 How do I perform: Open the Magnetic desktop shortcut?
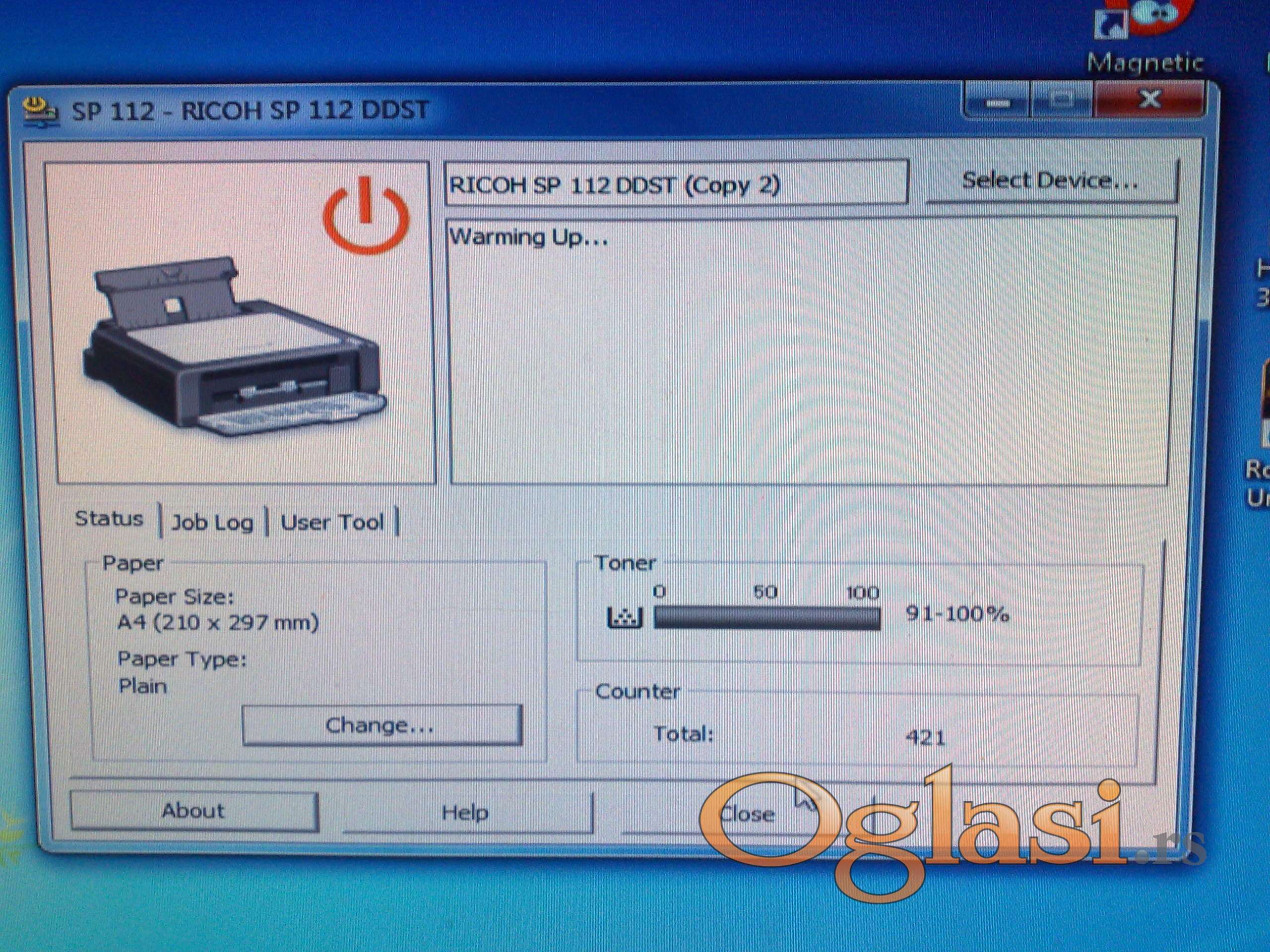[1144, 37]
